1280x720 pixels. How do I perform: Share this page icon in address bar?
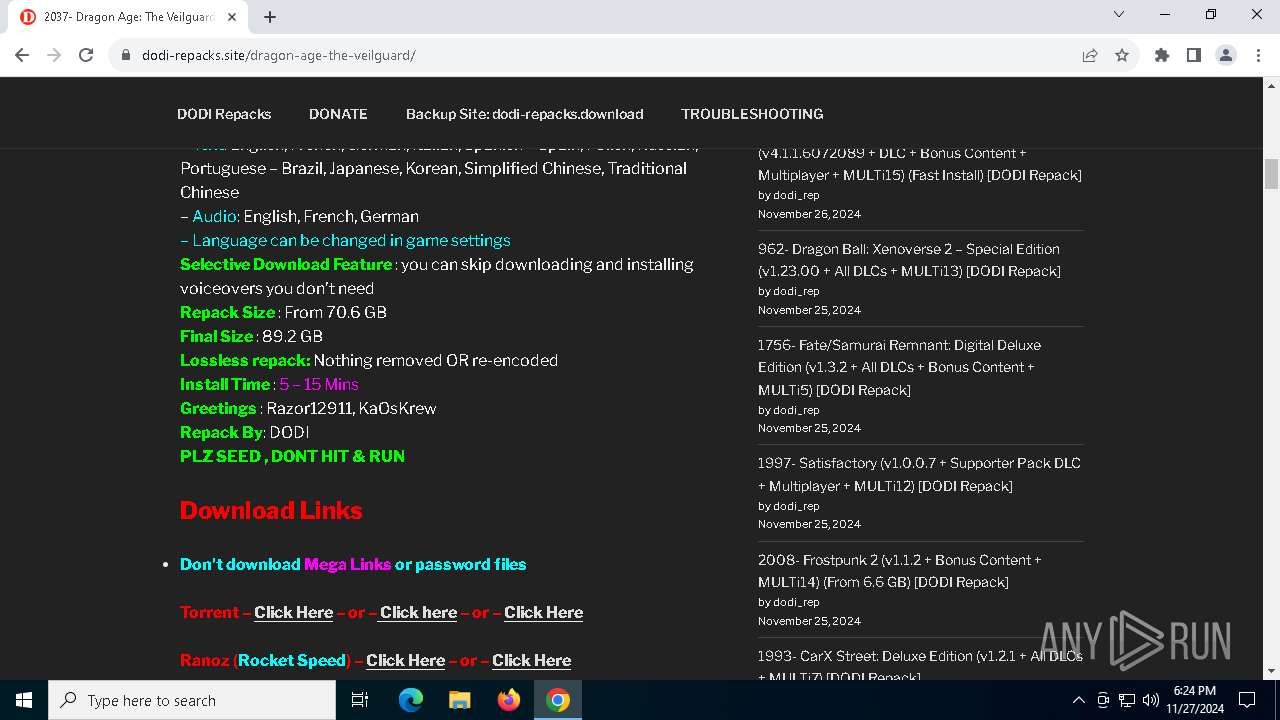point(1090,55)
